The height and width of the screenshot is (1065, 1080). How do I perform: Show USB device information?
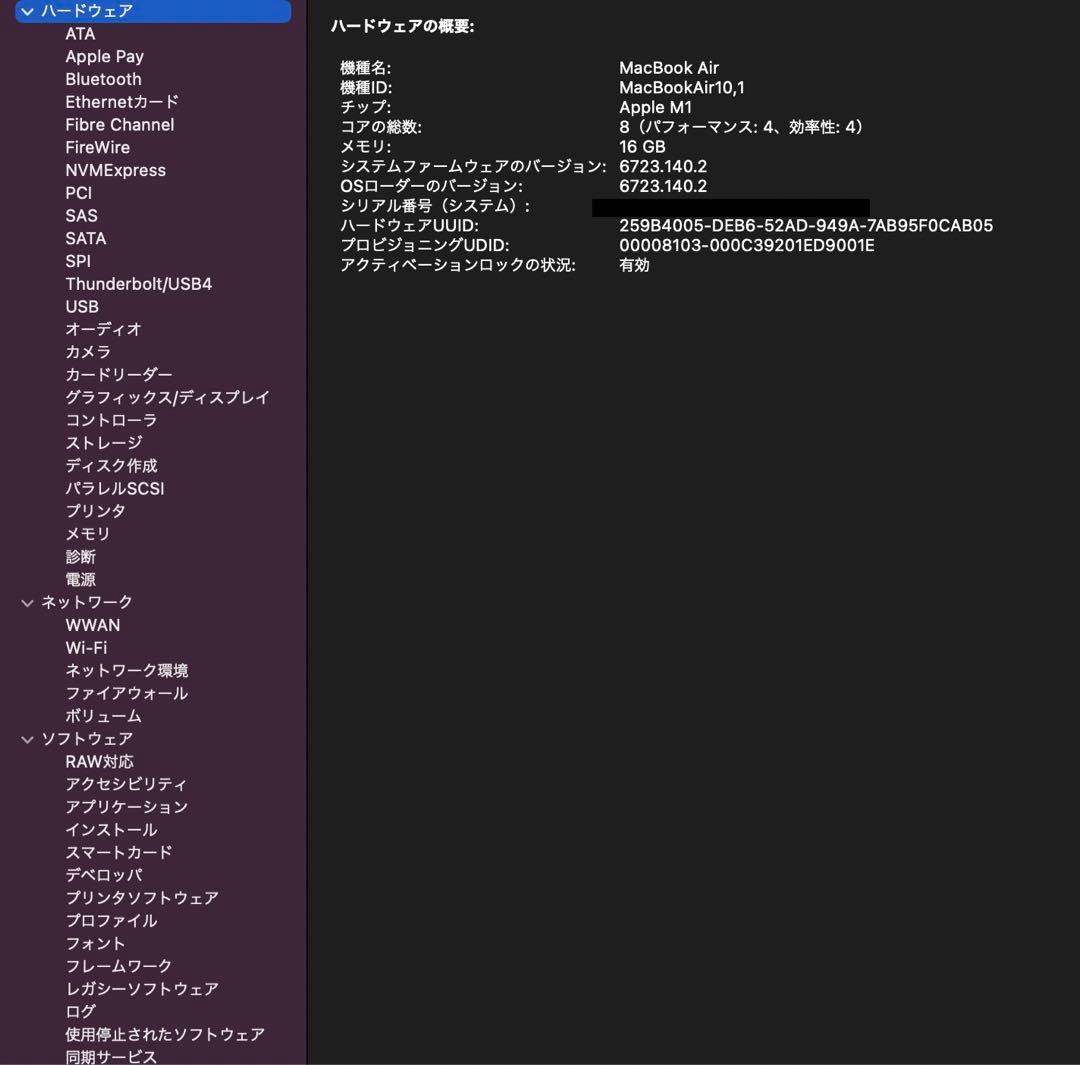pos(82,307)
